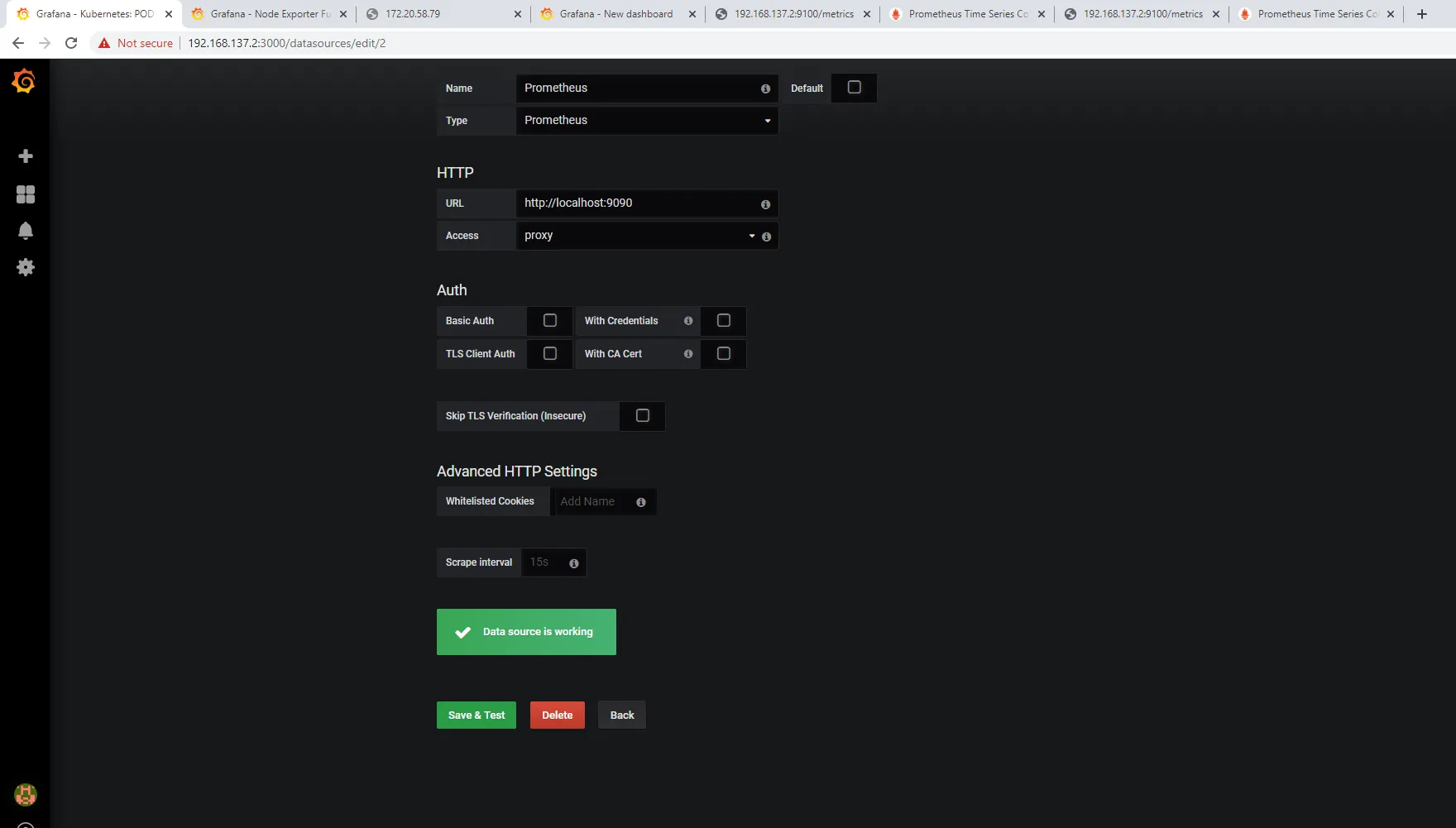Switch to Grafana Kubernetes POD tab
Image resolution: width=1456 pixels, height=828 pixels.
pos(95,14)
